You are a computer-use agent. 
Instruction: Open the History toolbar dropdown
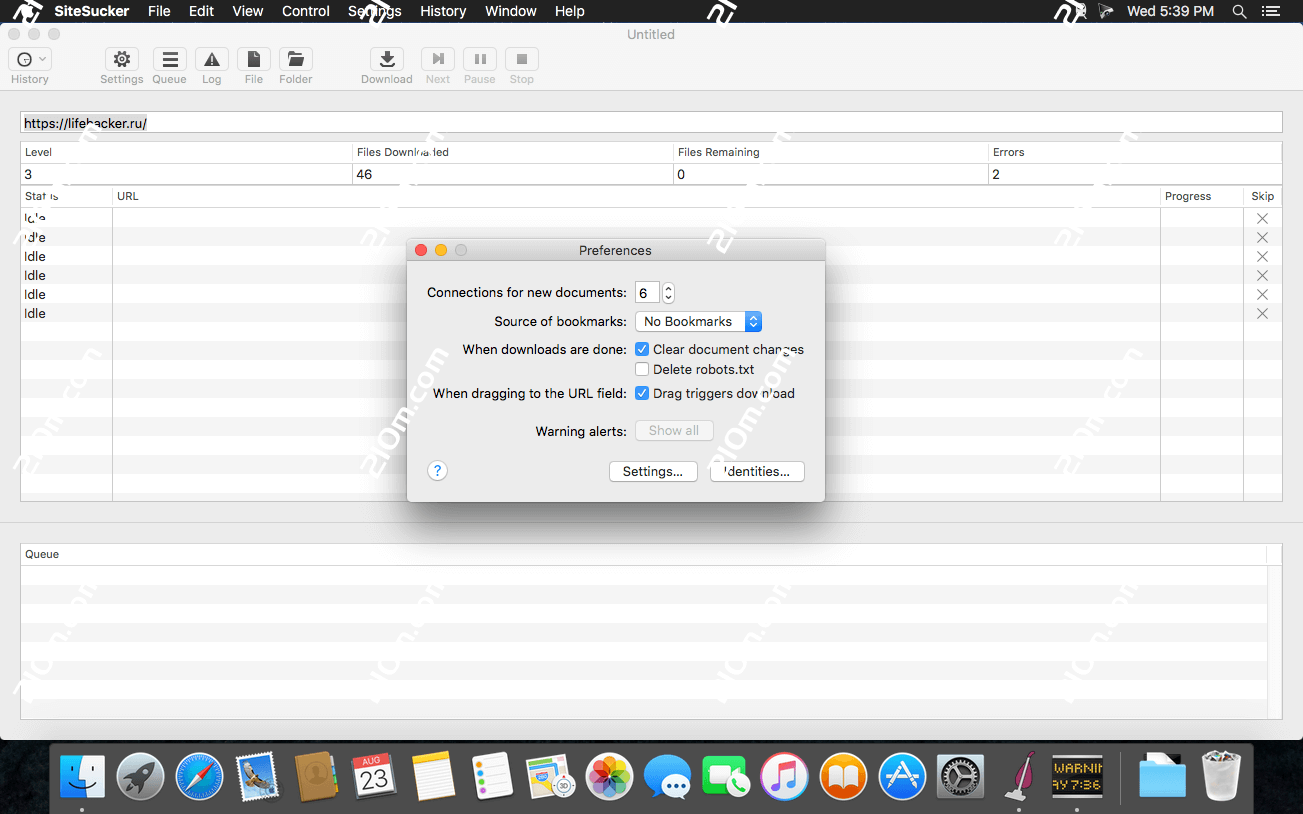(x=29, y=59)
